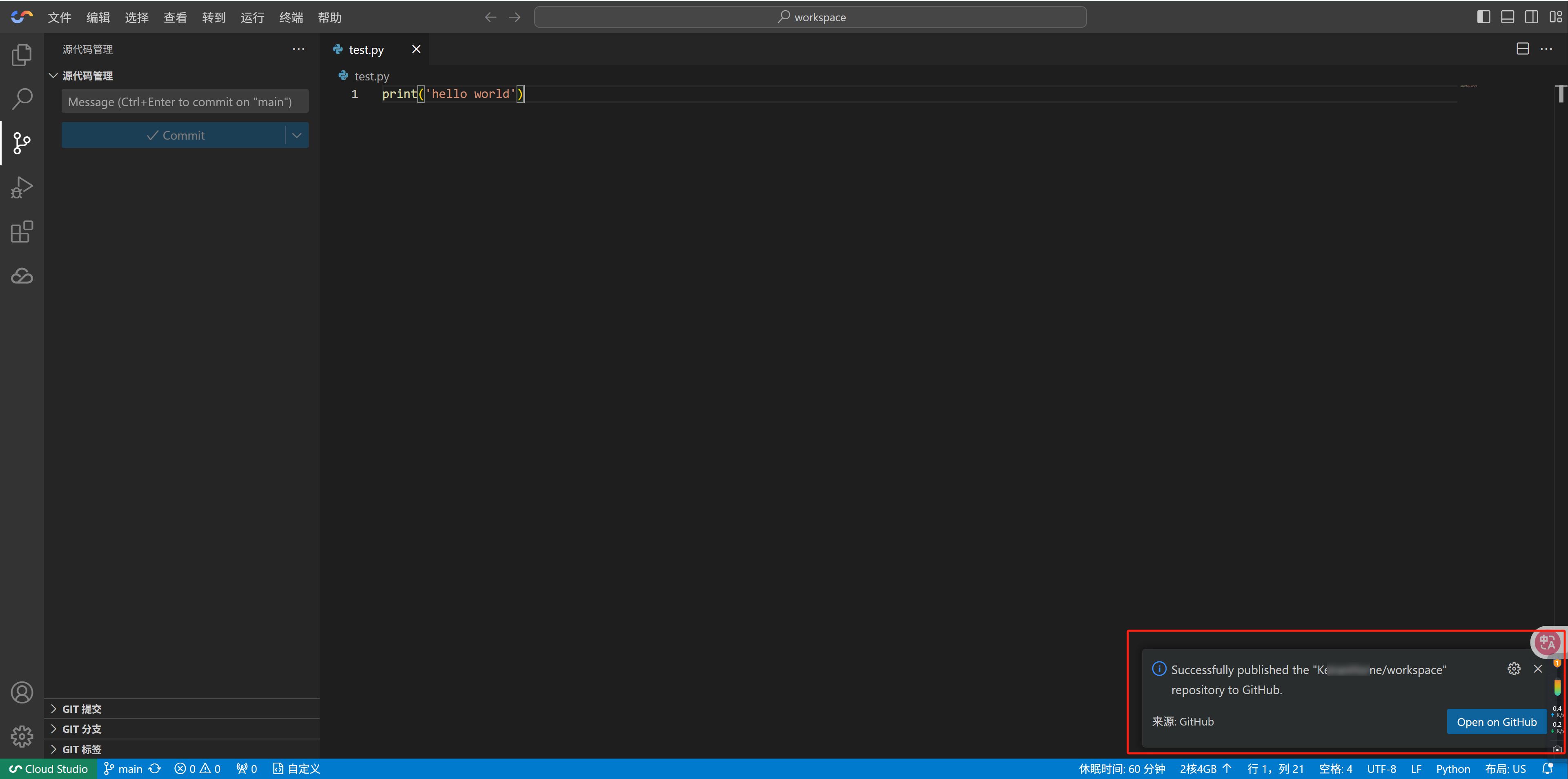Open the Explorer files icon in activity bar
The width and height of the screenshot is (1568, 779).
click(x=22, y=55)
